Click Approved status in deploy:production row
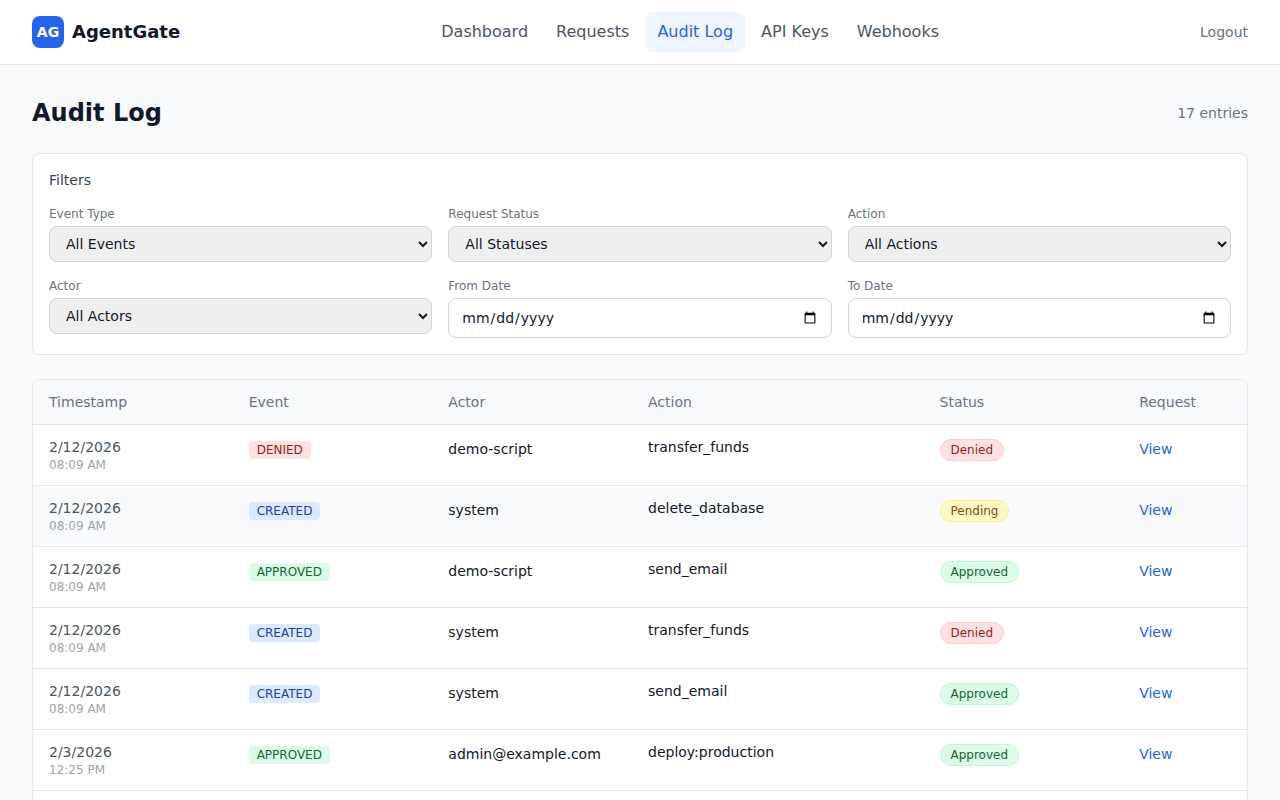 979,755
